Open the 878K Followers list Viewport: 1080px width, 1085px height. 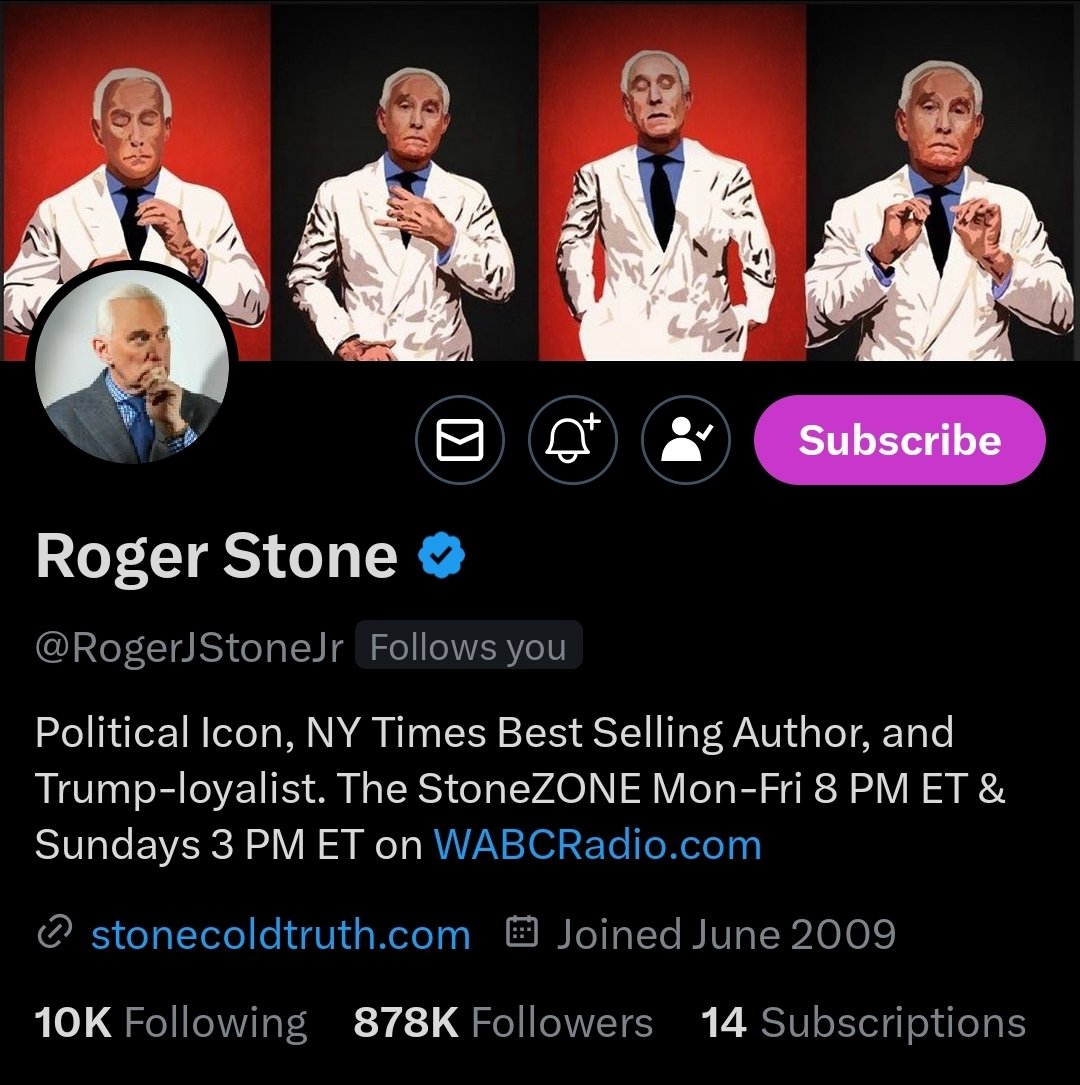(503, 1023)
